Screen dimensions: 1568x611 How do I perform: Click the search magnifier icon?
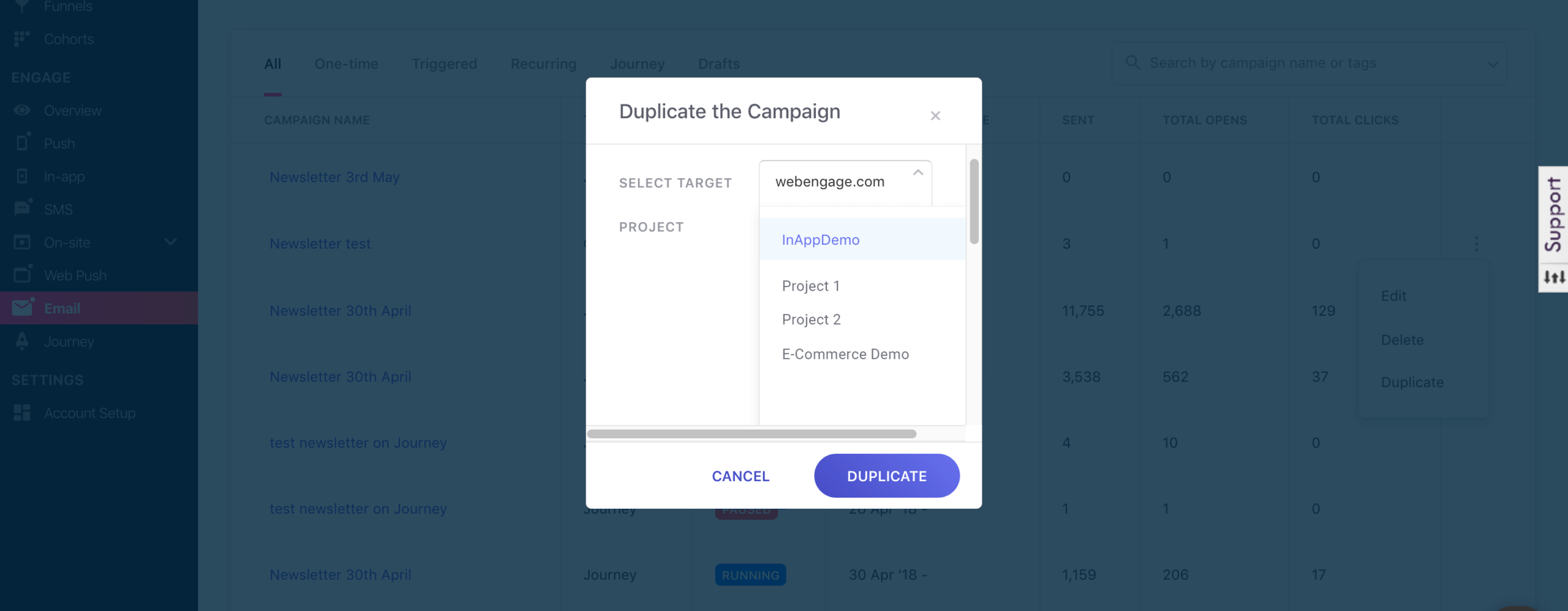1133,63
